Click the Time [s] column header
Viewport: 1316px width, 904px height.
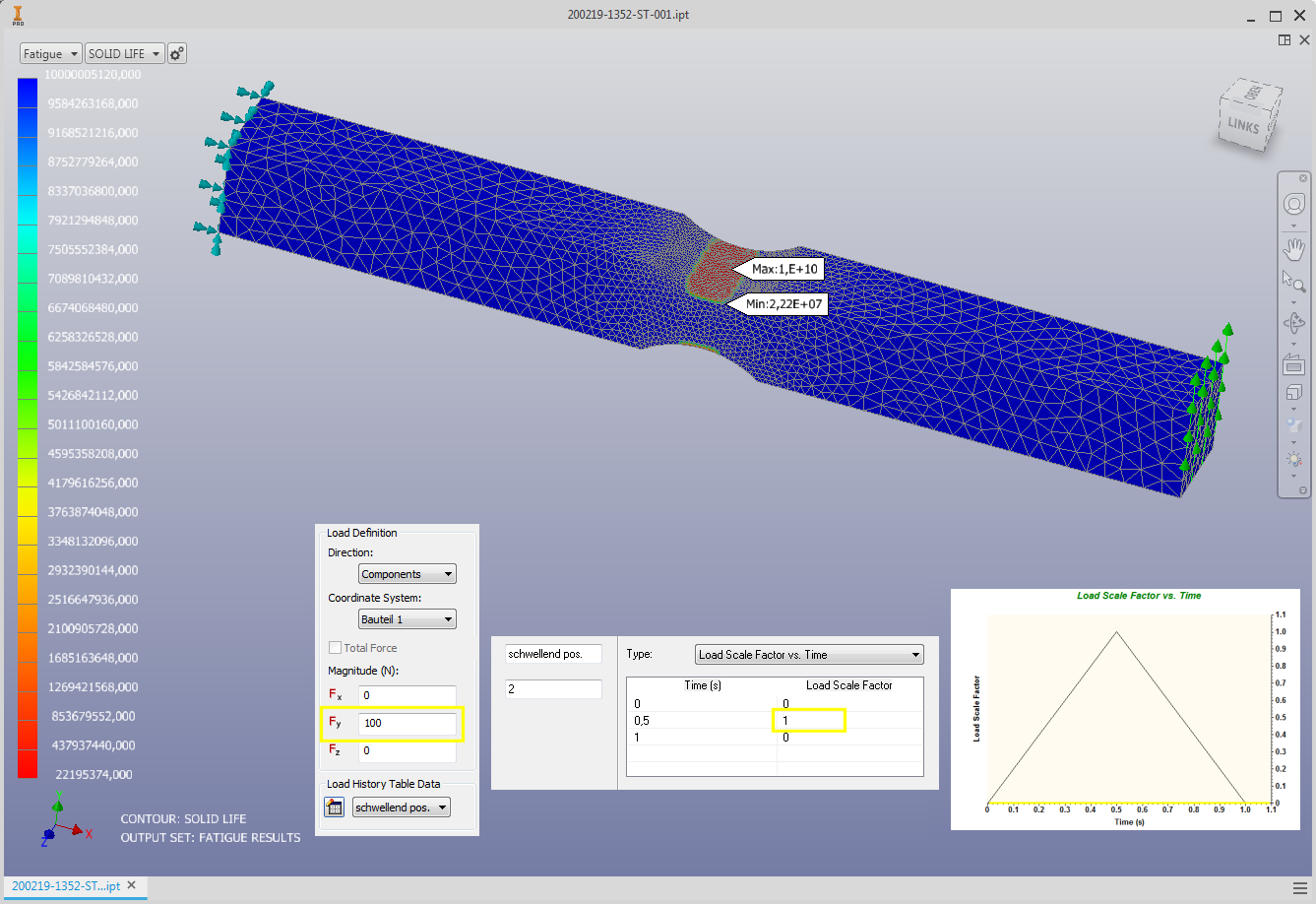pyautogui.click(x=702, y=685)
